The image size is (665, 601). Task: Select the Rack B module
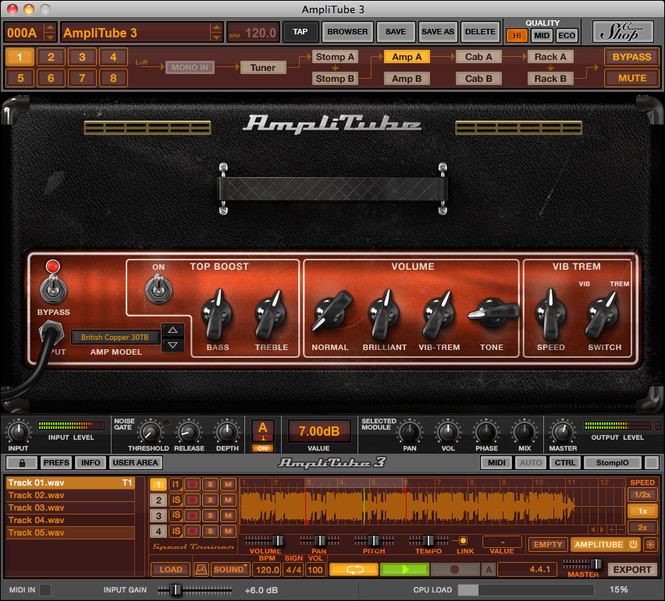pos(550,78)
